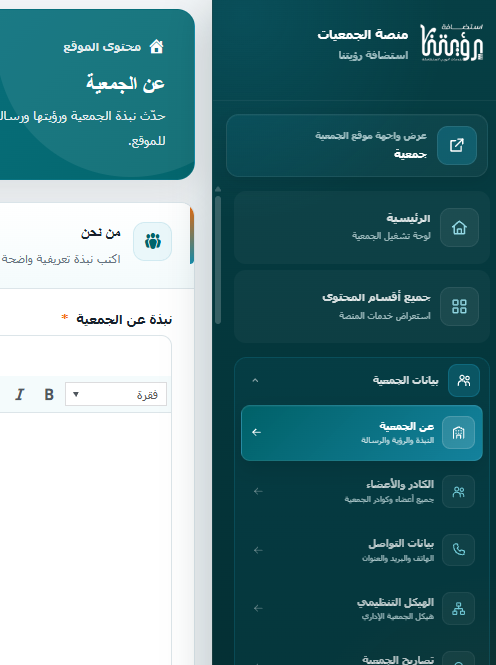This screenshot has width=496, height=665.
Task: Click arrow on الكادر والأعضاء row
Action: pos(258,491)
